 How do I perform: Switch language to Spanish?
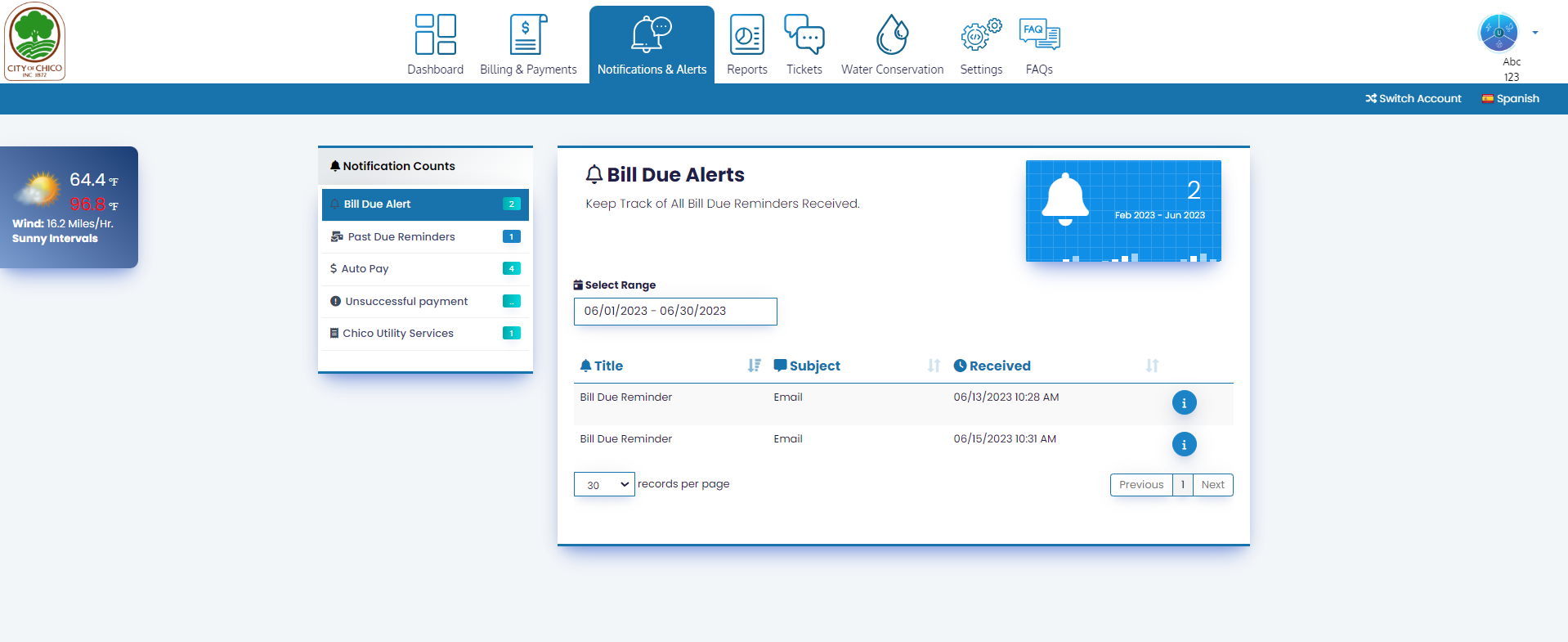tap(1510, 99)
